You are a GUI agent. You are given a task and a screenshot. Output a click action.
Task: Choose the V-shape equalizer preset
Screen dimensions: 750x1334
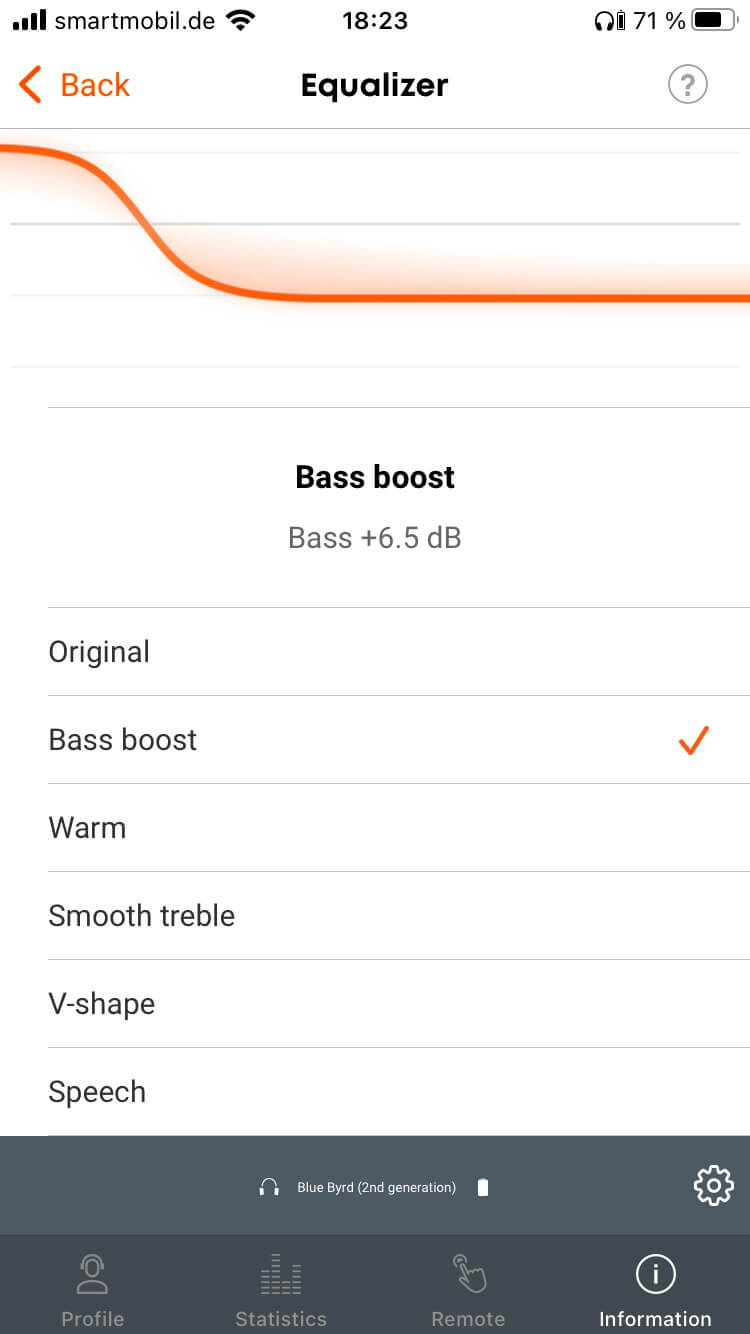[x=101, y=1004]
